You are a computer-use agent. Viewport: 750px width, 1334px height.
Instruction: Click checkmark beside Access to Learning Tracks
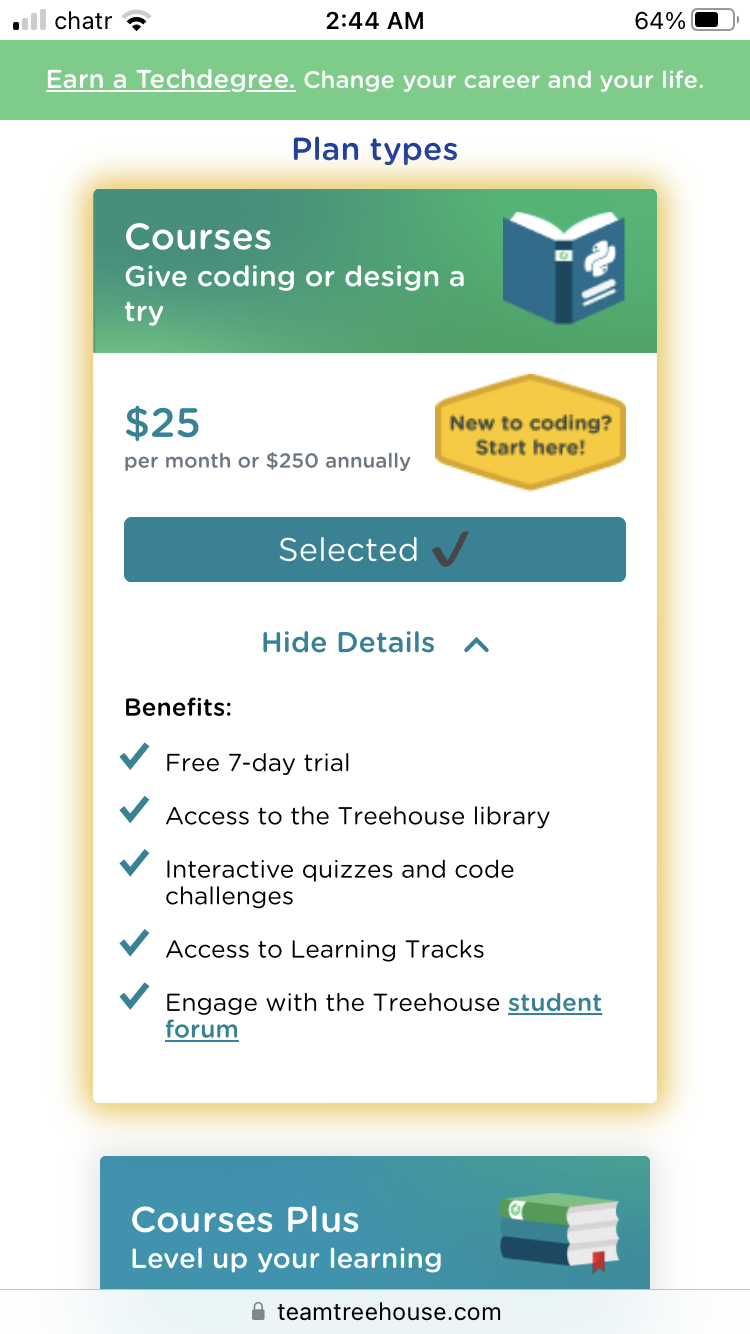pyautogui.click(x=134, y=943)
